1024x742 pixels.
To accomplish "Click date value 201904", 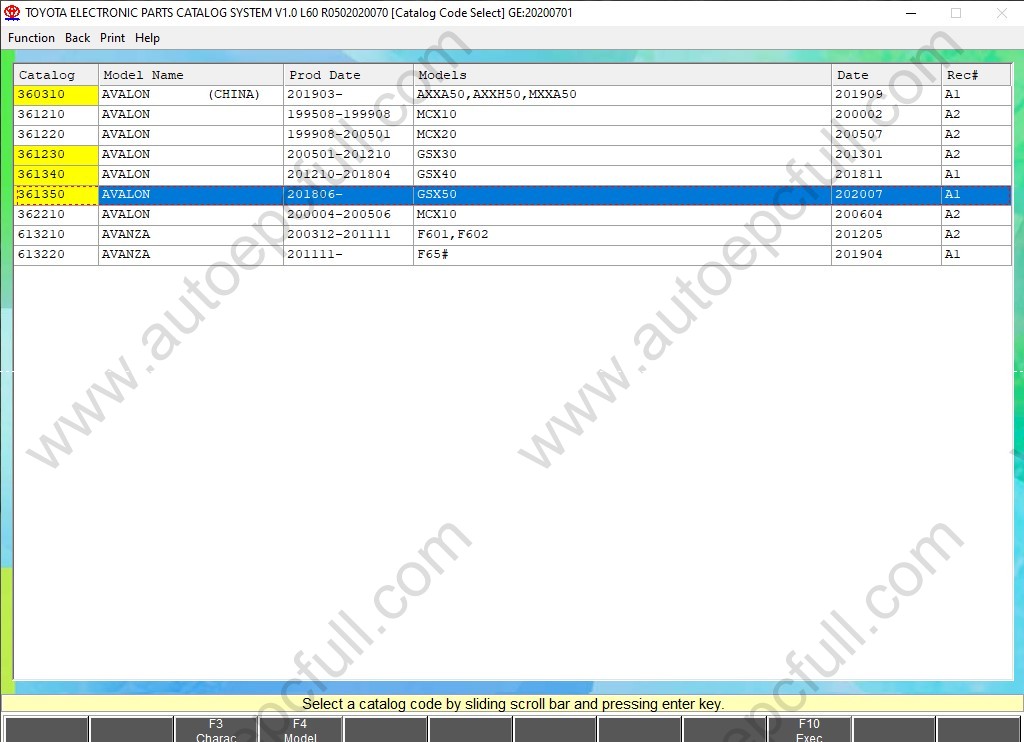I will click(x=886, y=255).
